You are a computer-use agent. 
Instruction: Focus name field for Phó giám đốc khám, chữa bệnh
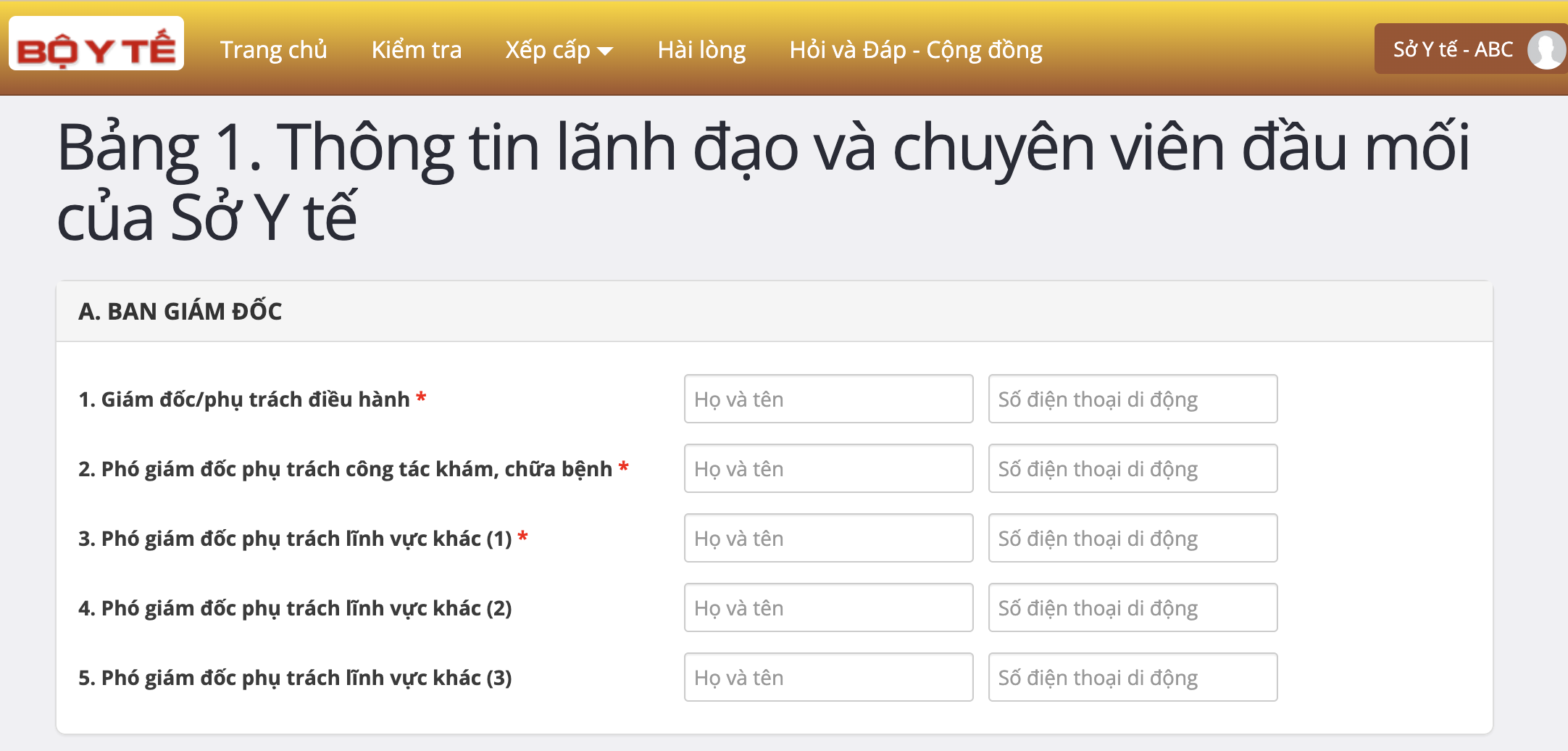(x=828, y=468)
